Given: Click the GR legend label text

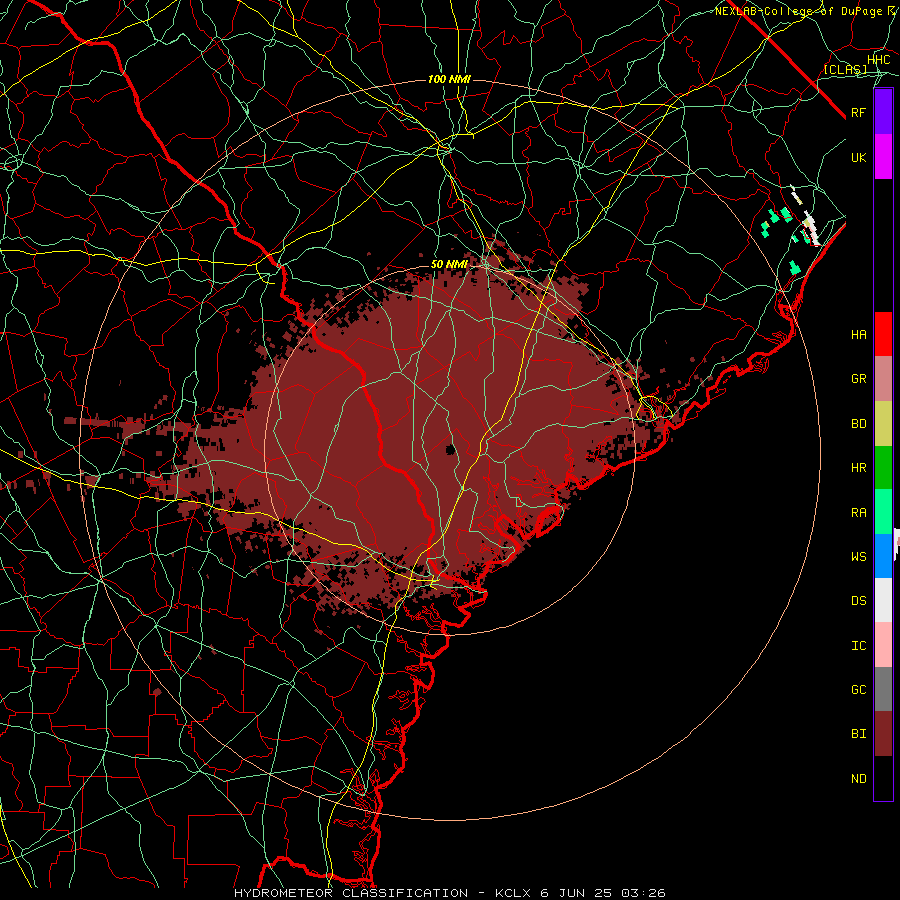Looking at the screenshot, I should click(859, 379).
